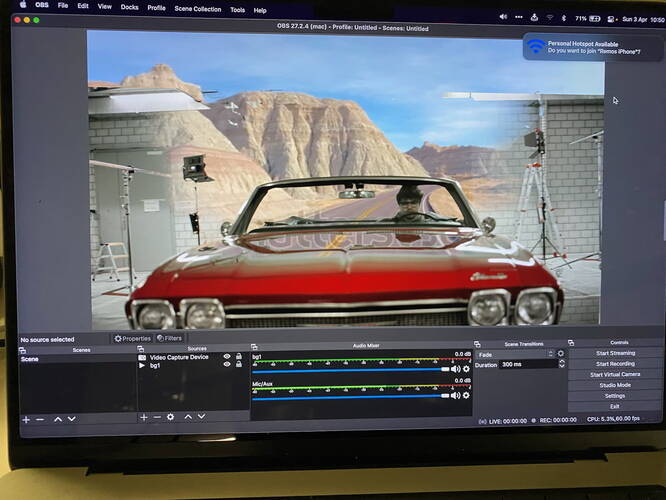Click Start Virtual Camera button
The image size is (666, 500).
click(x=615, y=374)
